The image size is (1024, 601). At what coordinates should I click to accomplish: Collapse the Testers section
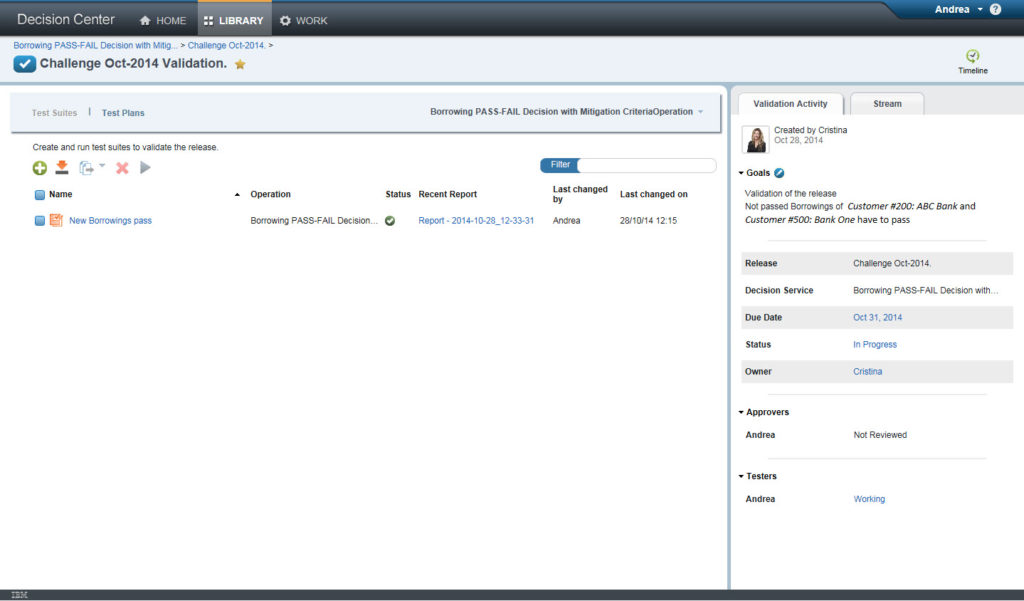[741, 476]
